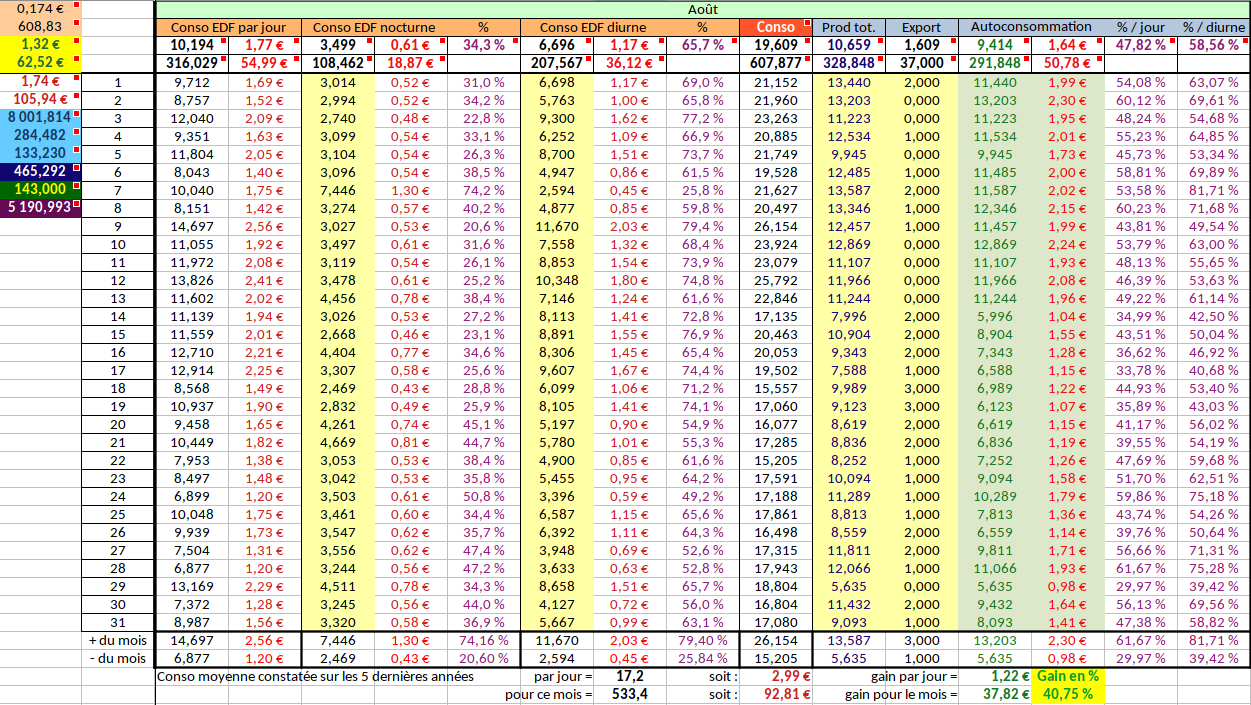Select the '% / diurne' column header

pos(1213,28)
